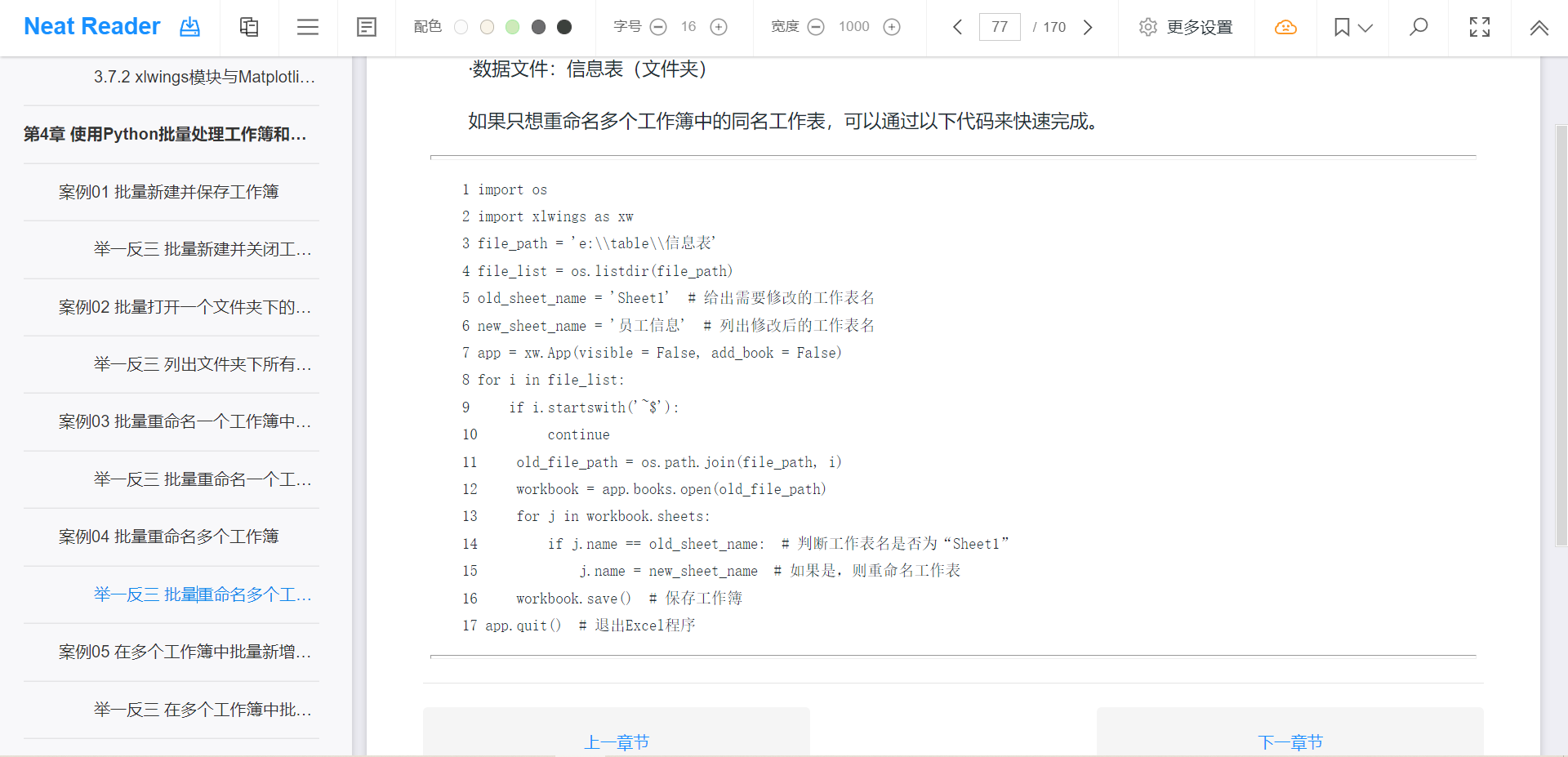
Task: Click the vertical scrollbar on right edge
Action: coord(1561,335)
